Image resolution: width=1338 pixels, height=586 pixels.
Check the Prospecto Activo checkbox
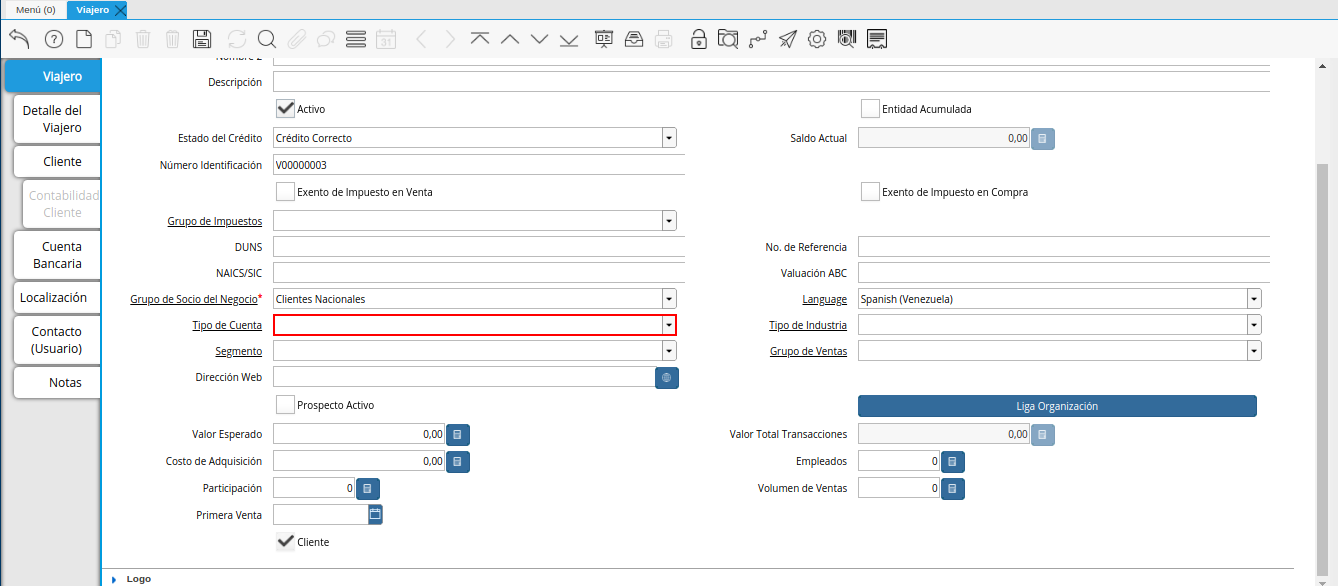[285, 405]
